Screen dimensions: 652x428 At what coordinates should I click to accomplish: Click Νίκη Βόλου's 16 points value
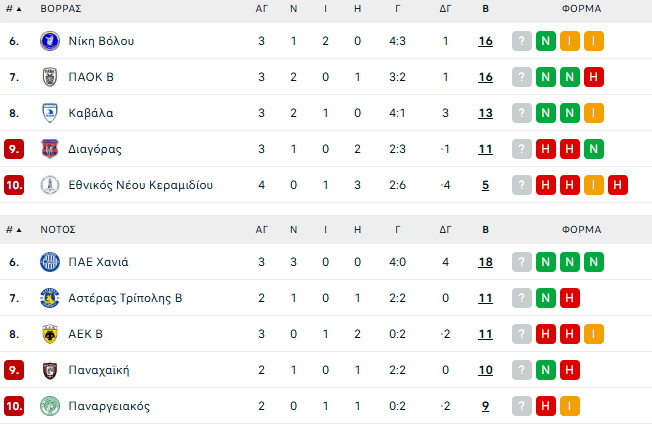[485, 41]
